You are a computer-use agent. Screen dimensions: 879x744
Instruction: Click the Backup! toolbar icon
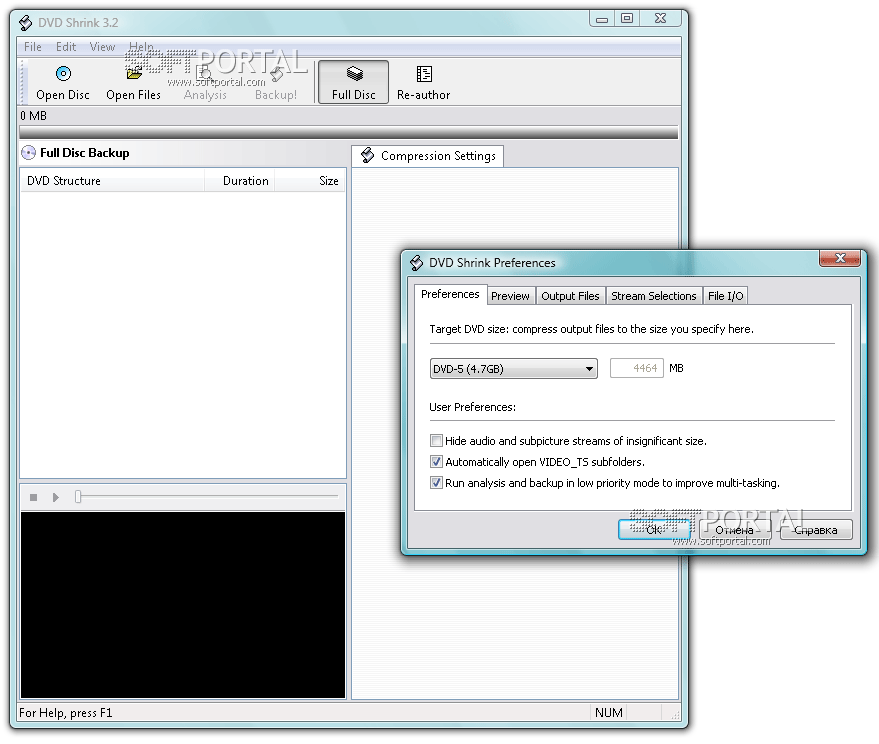click(x=275, y=74)
